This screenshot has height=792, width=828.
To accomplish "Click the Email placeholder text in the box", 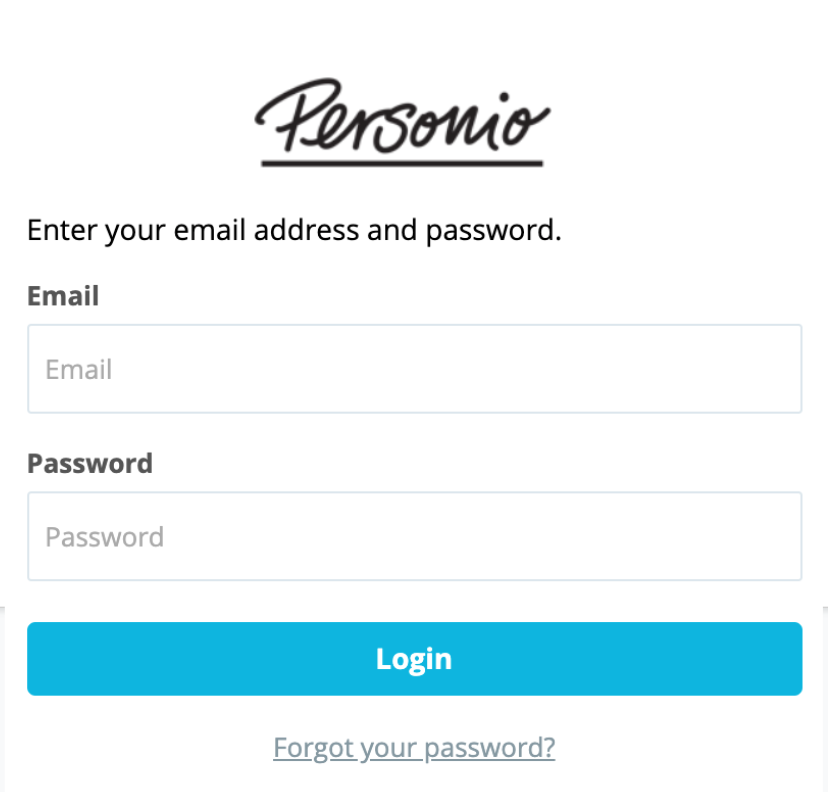I will [x=79, y=369].
